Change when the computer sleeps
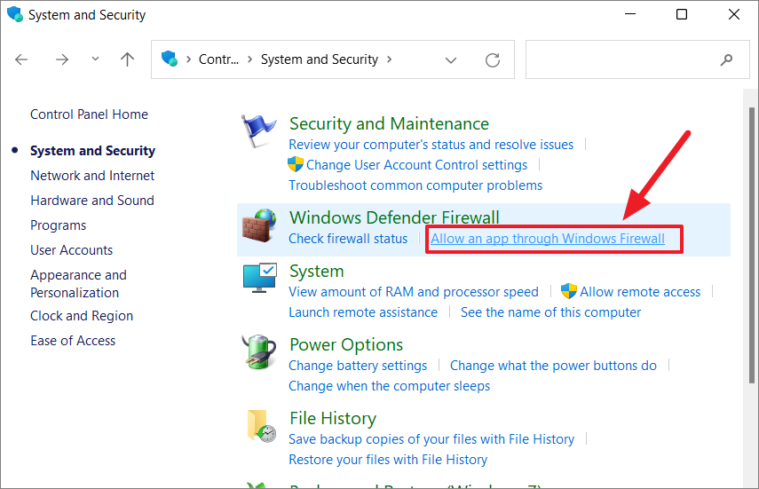 (x=389, y=386)
